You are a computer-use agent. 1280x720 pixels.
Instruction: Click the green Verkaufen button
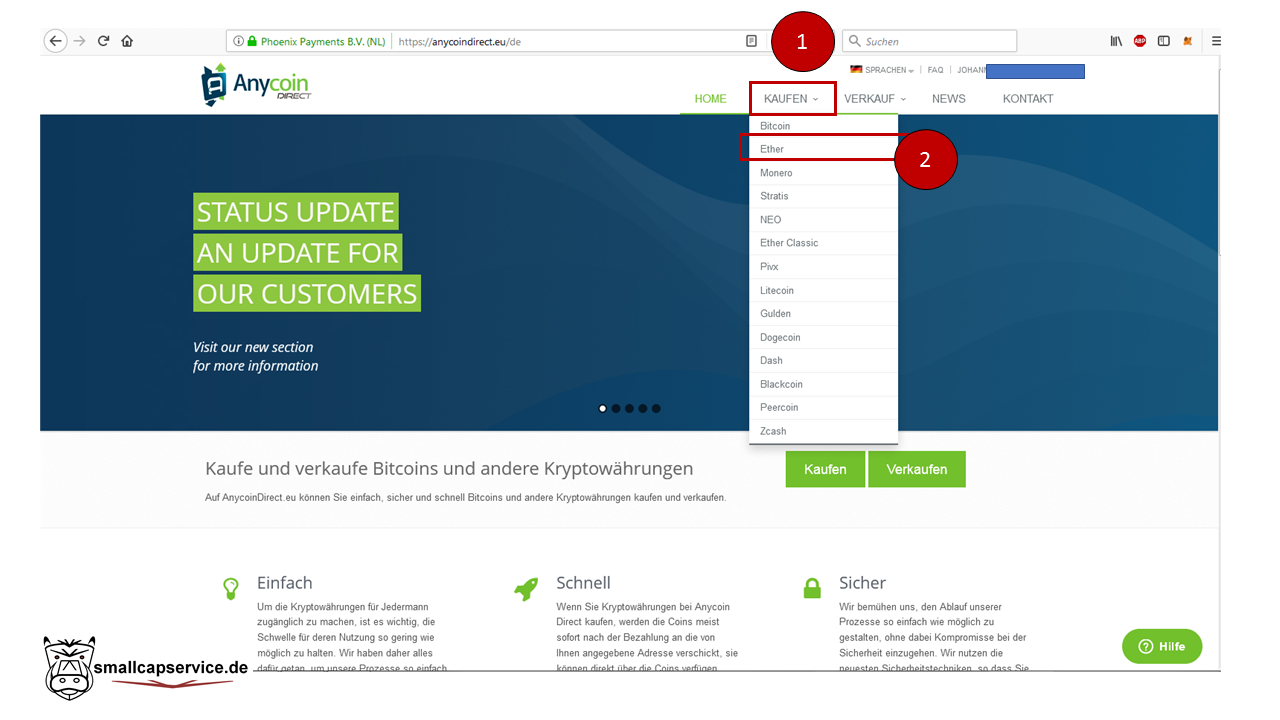[x=916, y=469]
